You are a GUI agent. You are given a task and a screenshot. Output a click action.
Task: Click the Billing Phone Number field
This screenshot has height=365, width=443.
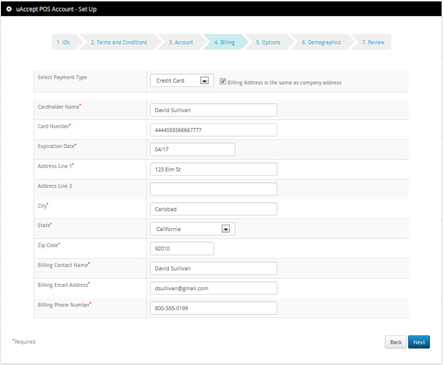(x=214, y=308)
